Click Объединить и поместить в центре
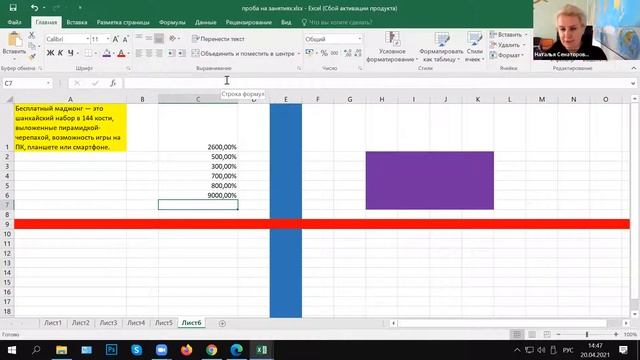This screenshot has height=360, width=640. point(243,53)
